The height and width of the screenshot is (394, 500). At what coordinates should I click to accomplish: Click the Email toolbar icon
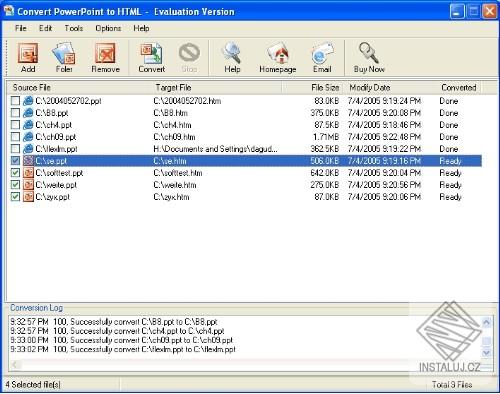click(x=322, y=53)
